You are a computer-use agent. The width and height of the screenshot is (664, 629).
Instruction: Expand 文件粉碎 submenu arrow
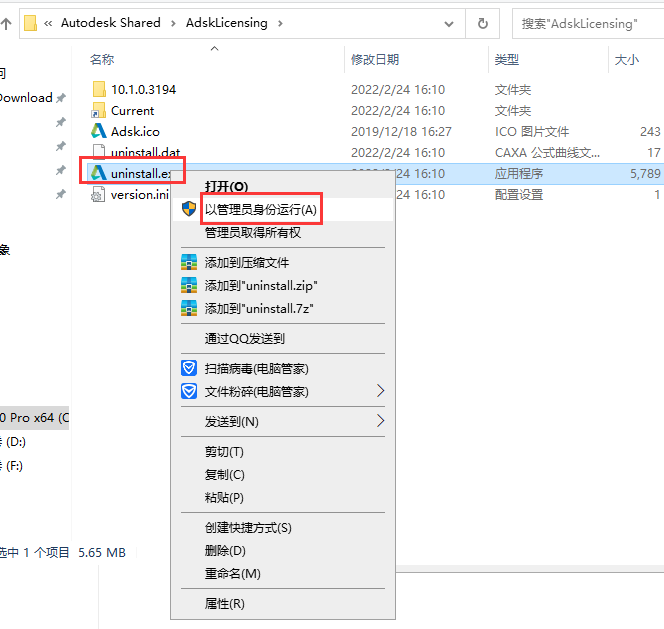coord(380,391)
